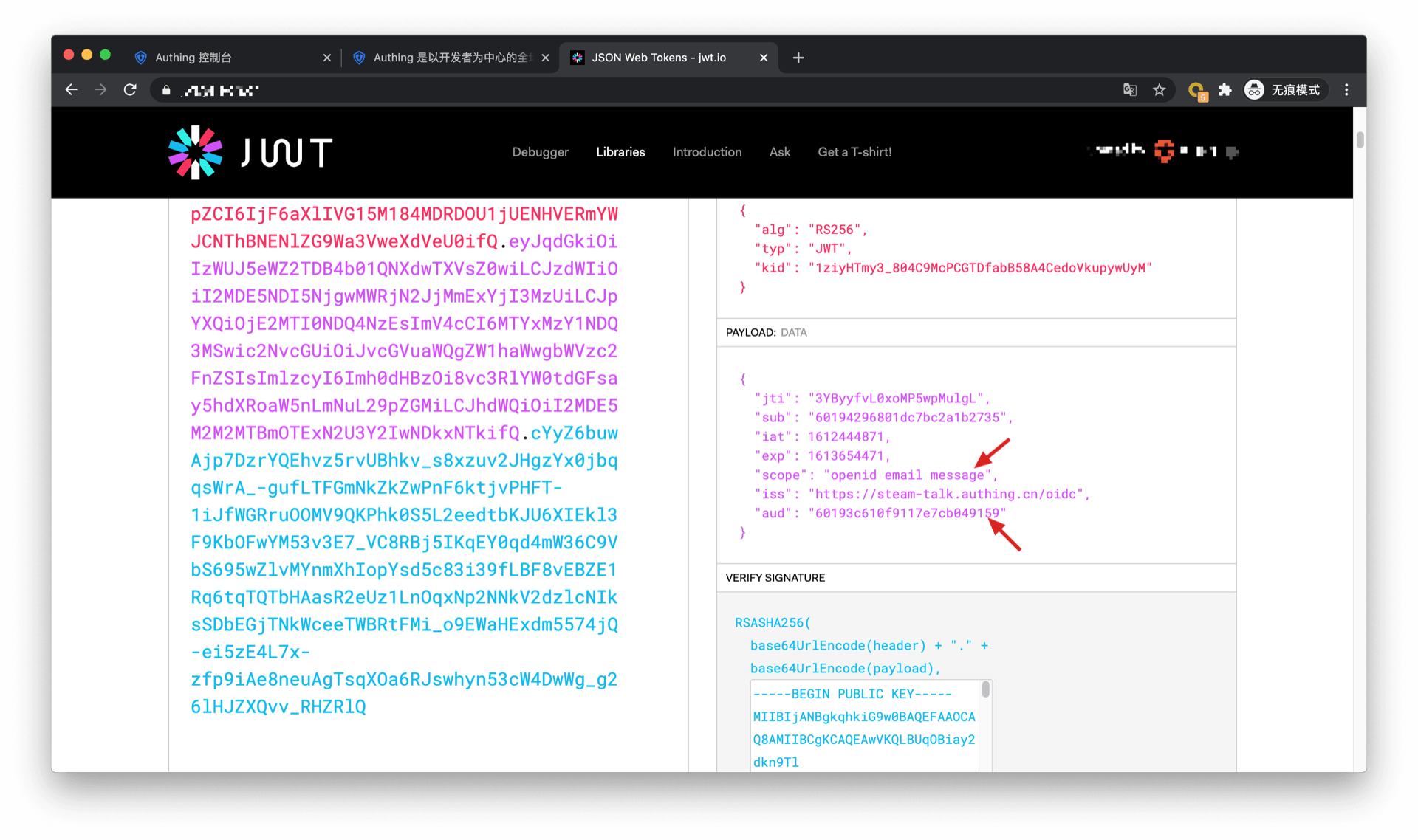Go to Libraries nav link
This screenshot has height=840, width=1418.
620,152
